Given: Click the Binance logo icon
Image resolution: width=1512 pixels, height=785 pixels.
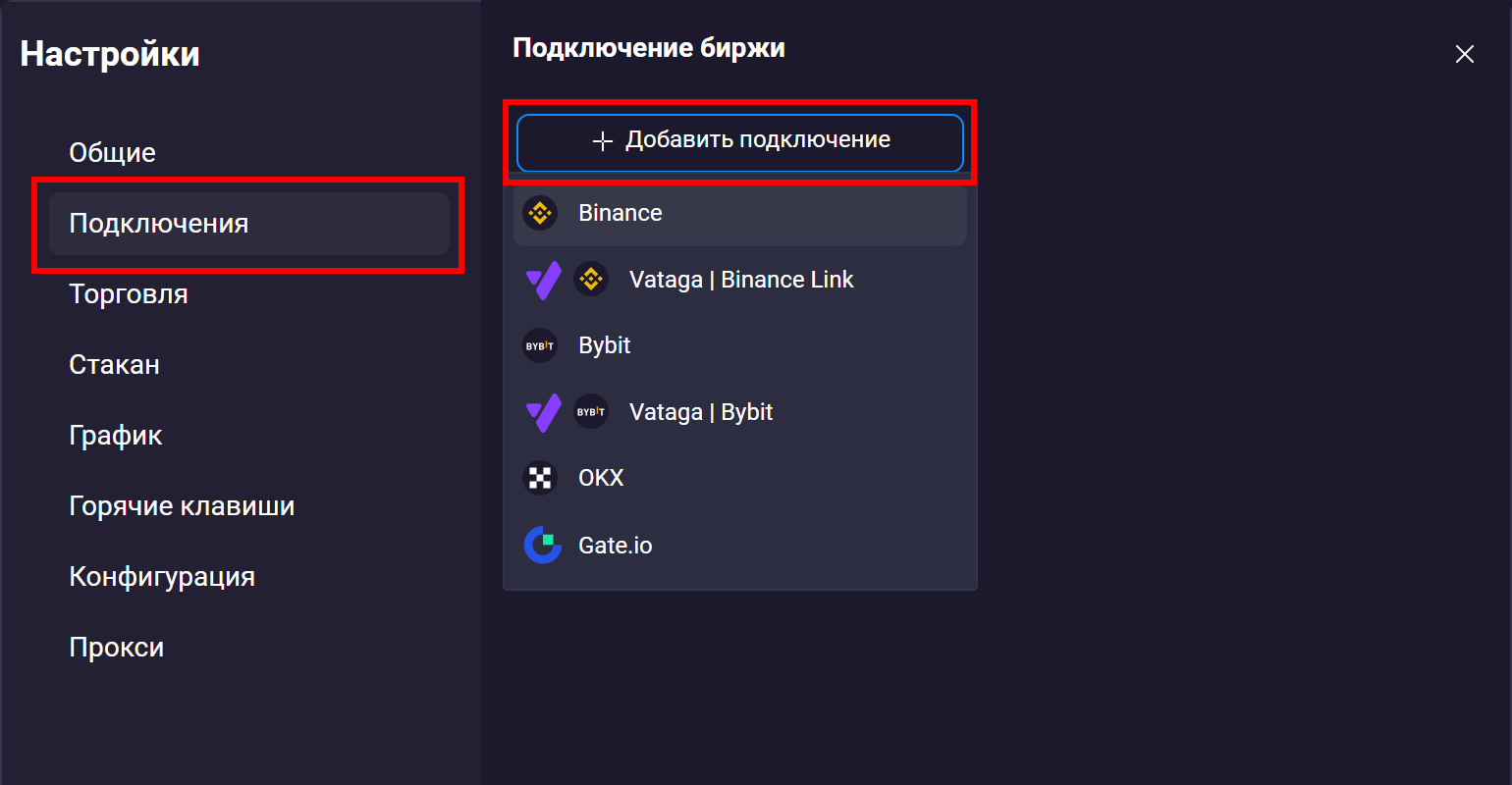Looking at the screenshot, I should coord(540,213).
